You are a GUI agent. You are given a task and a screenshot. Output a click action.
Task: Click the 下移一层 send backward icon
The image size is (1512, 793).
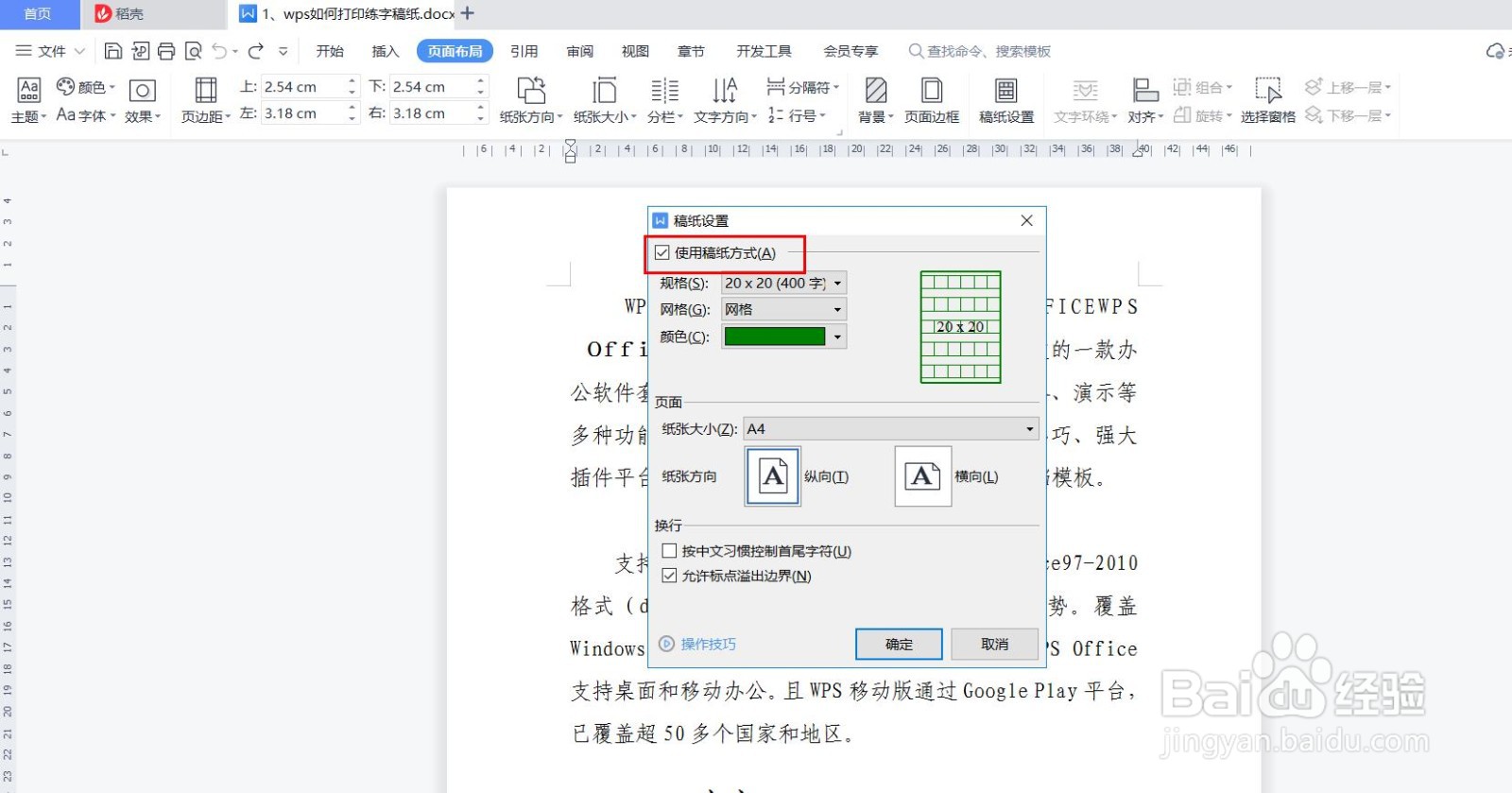1313,115
